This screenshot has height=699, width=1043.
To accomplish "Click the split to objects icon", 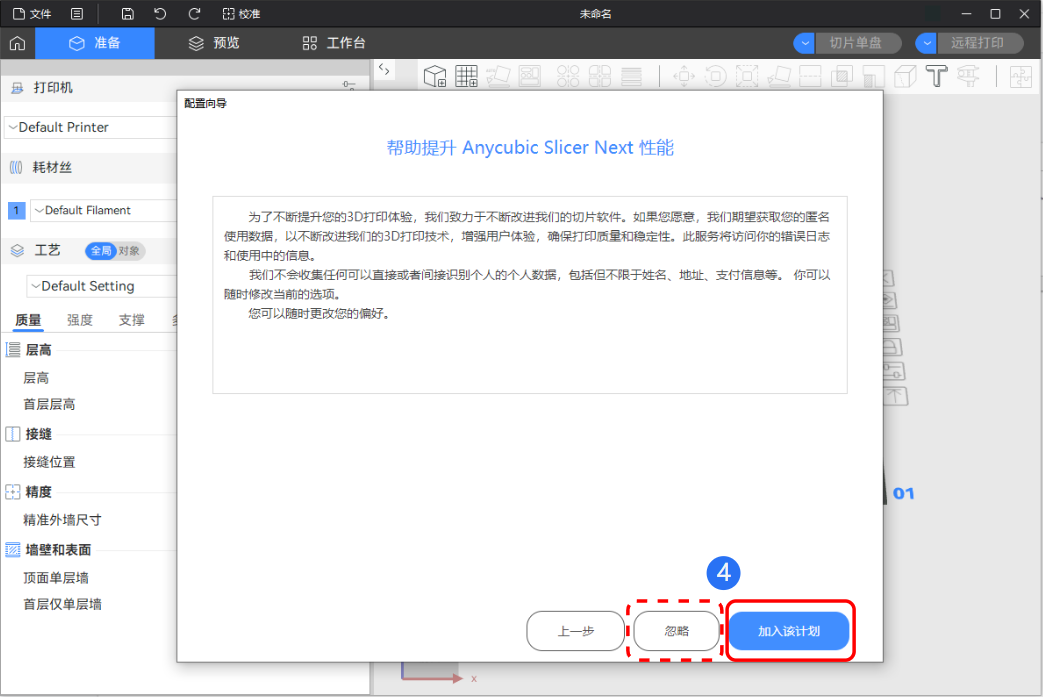I will (568, 76).
